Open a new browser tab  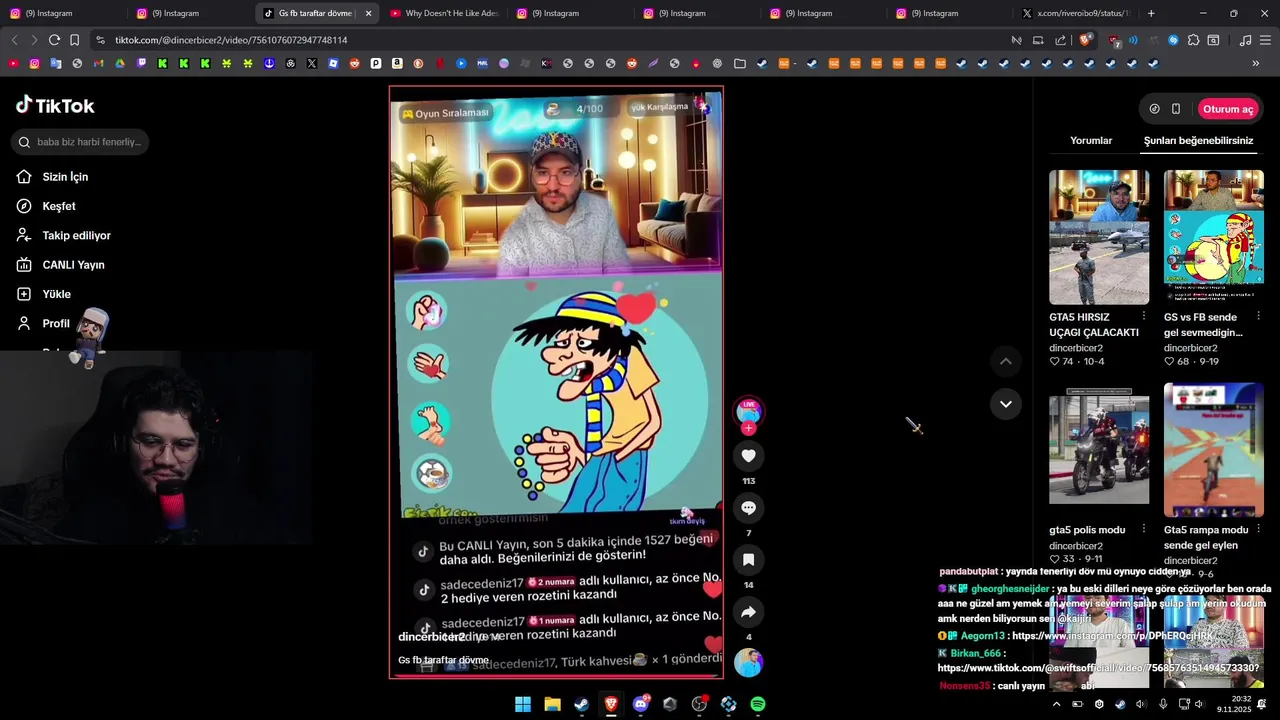click(1151, 13)
